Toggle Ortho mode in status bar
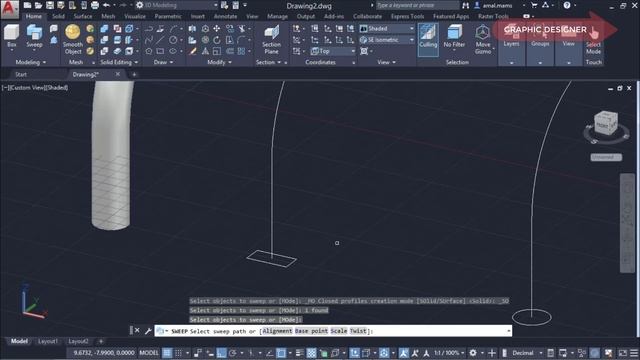640x360 pixels. click(222, 353)
